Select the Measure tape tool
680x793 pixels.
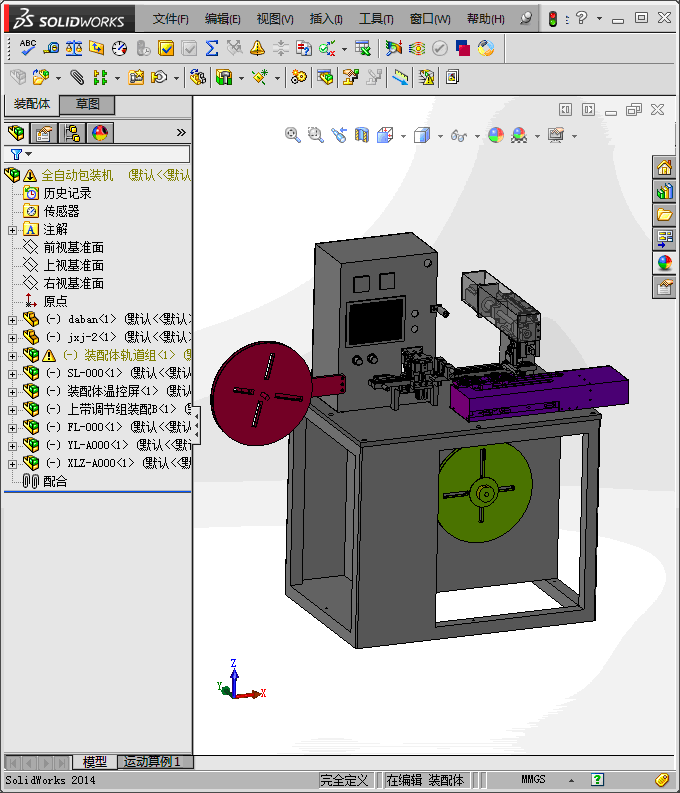pos(51,48)
